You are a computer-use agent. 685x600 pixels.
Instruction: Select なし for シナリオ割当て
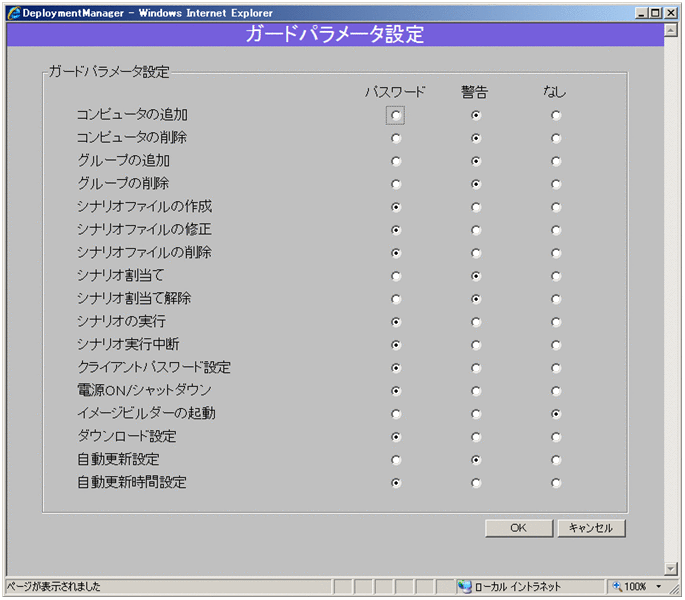pyautogui.click(x=556, y=276)
